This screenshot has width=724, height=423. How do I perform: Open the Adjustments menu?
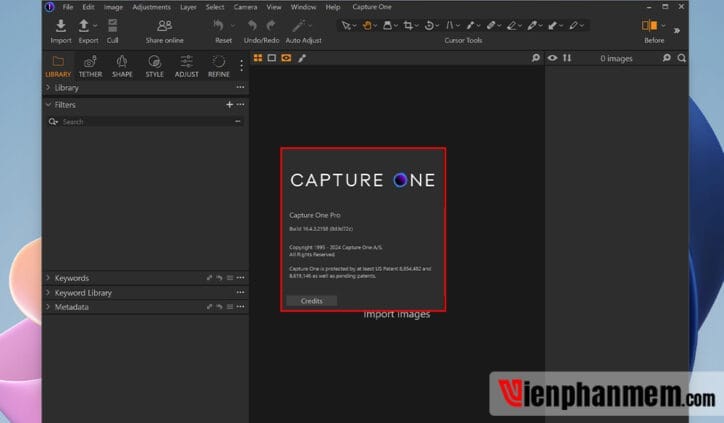[x=151, y=7]
